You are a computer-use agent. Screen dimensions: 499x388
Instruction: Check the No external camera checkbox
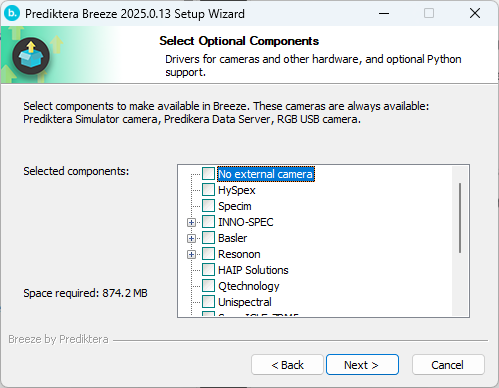(208, 174)
